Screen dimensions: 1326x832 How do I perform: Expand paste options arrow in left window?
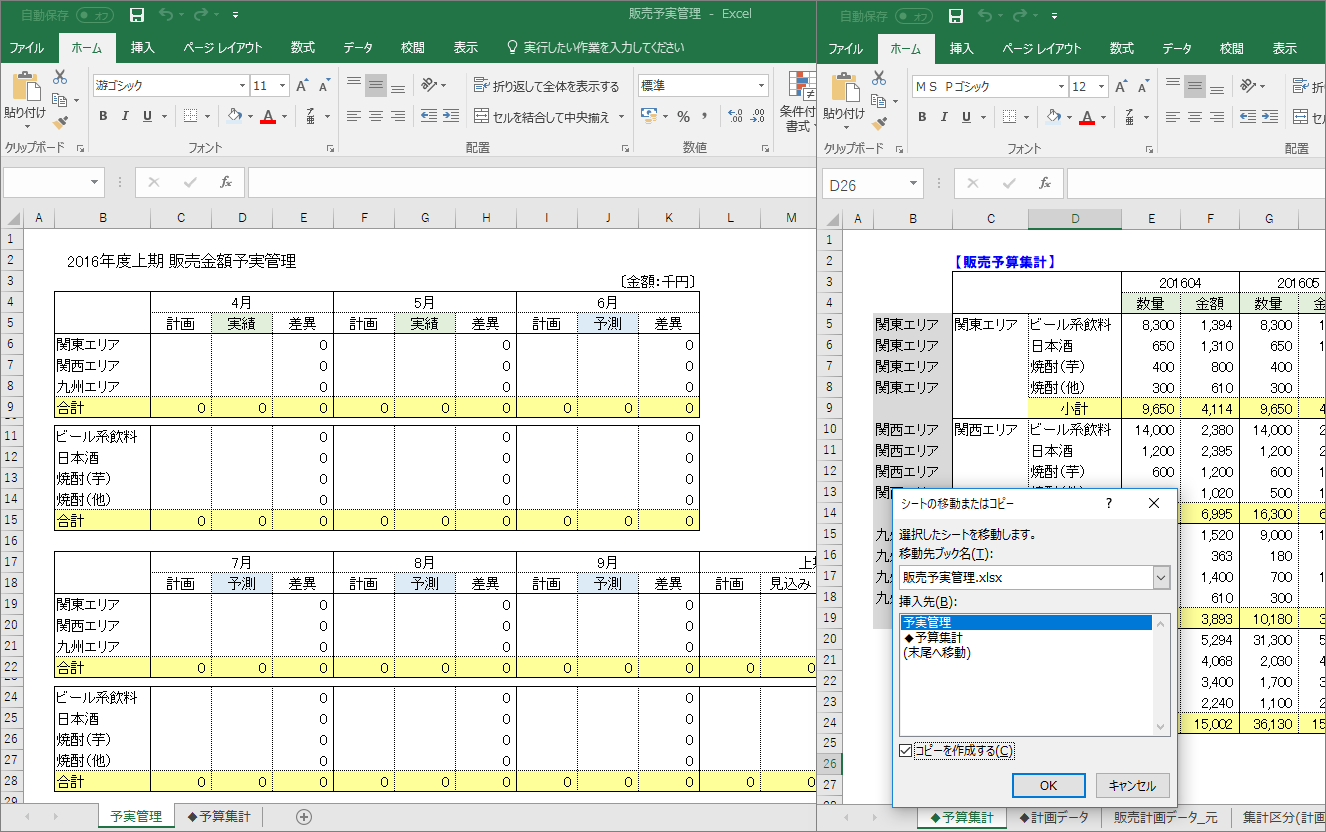coord(26,128)
